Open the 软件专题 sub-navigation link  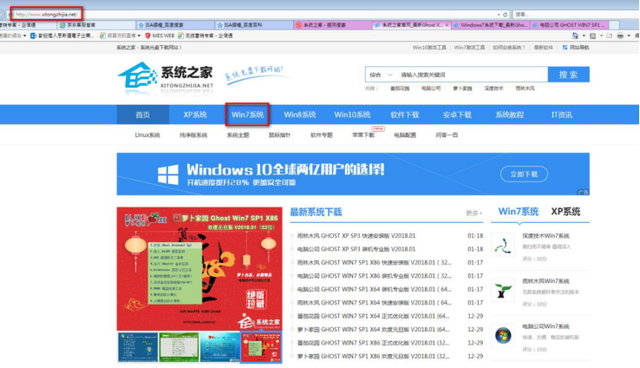(322, 135)
